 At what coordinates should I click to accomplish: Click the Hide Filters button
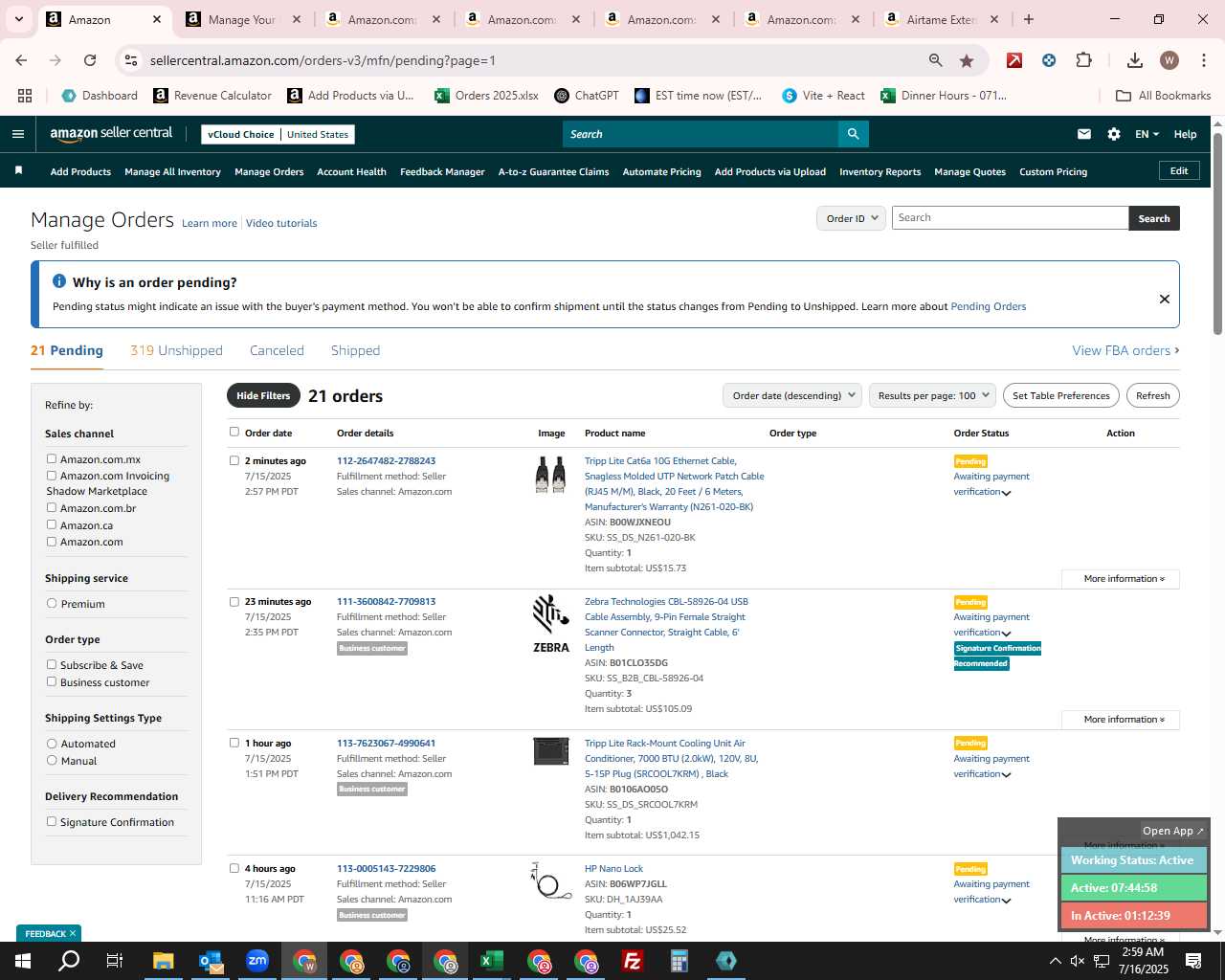(263, 395)
